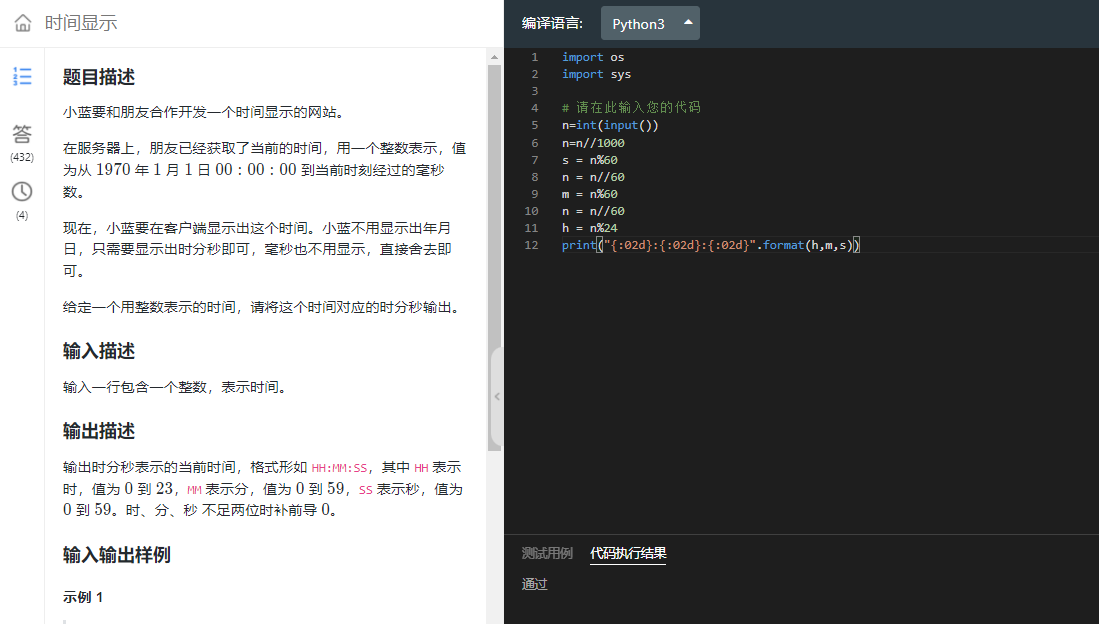Click the home icon in the sidebar
The image size is (1099, 624).
22,22
